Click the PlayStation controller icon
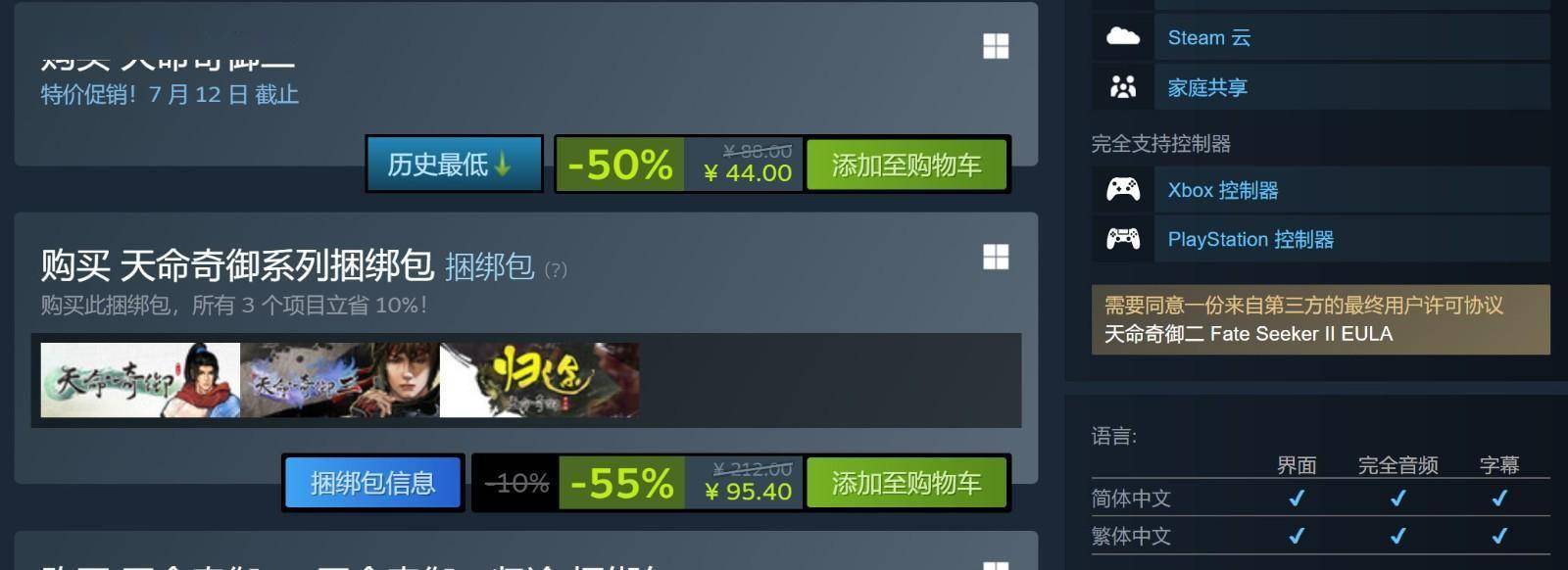Viewport: 1568px width, 570px height. pos(1123,238)
